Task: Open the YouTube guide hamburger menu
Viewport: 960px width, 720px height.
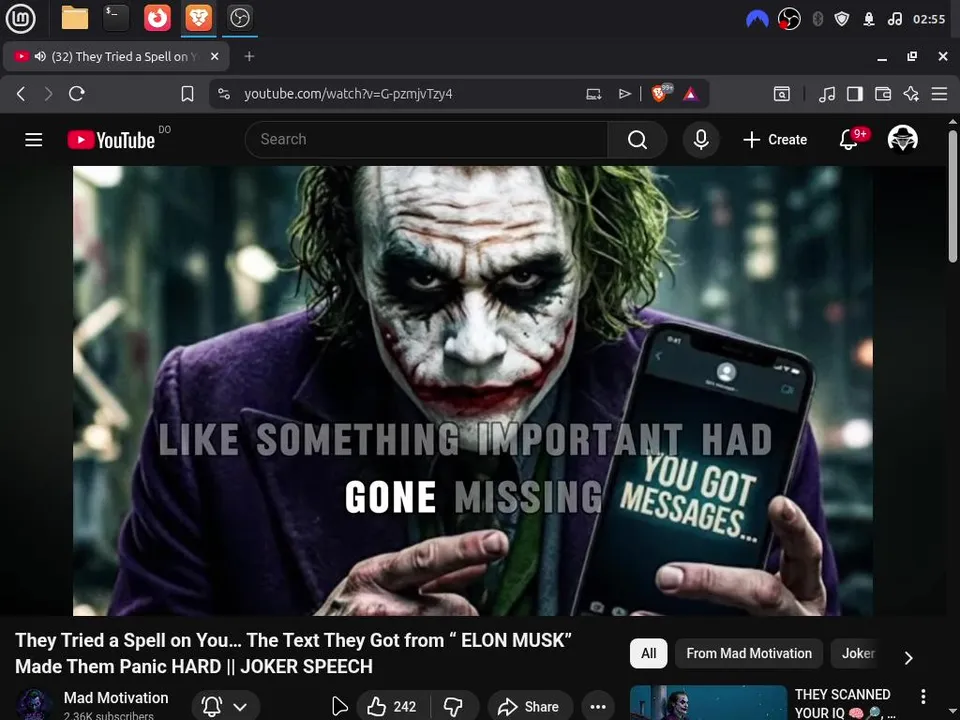Action: (34, 140)
